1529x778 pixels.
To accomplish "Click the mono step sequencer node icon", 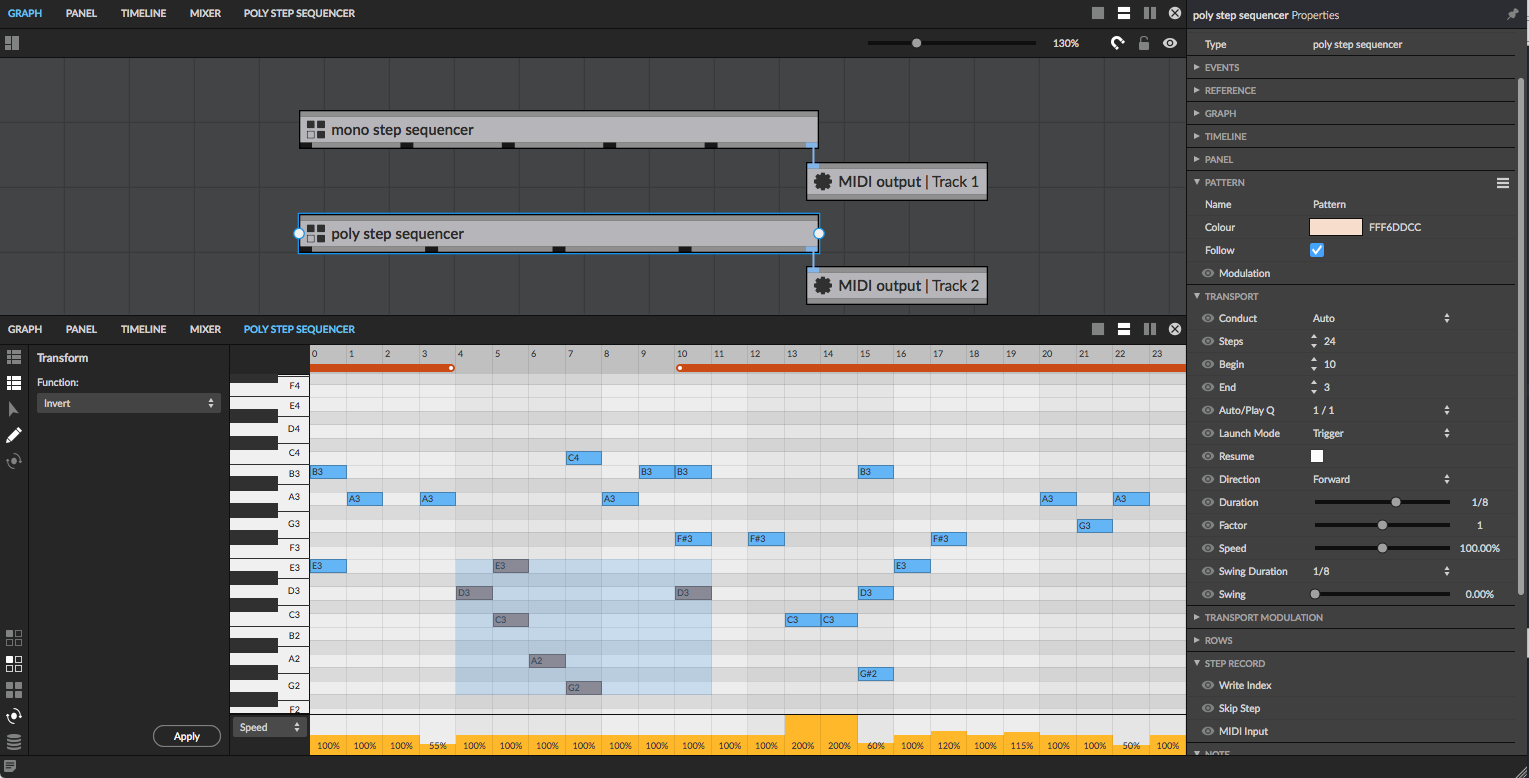I will pos(316,129).
